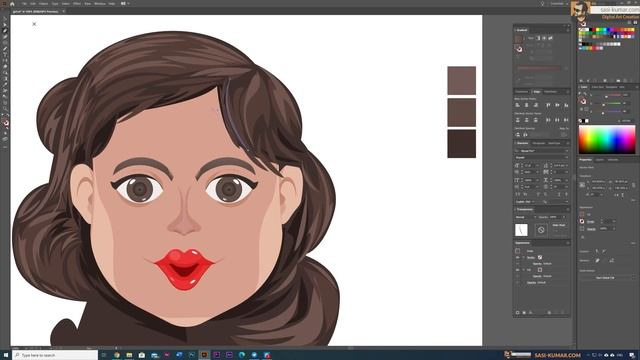640x360 pixels.
Task: Click the Stroke color swatch in Appearance panel
Action: (x=540, y=258)
